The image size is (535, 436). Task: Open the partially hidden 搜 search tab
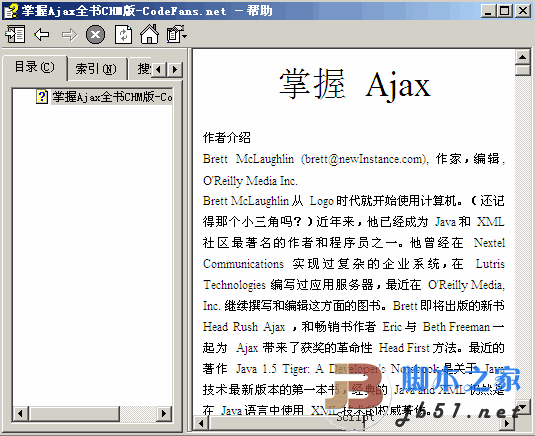(x=144, y=69)
